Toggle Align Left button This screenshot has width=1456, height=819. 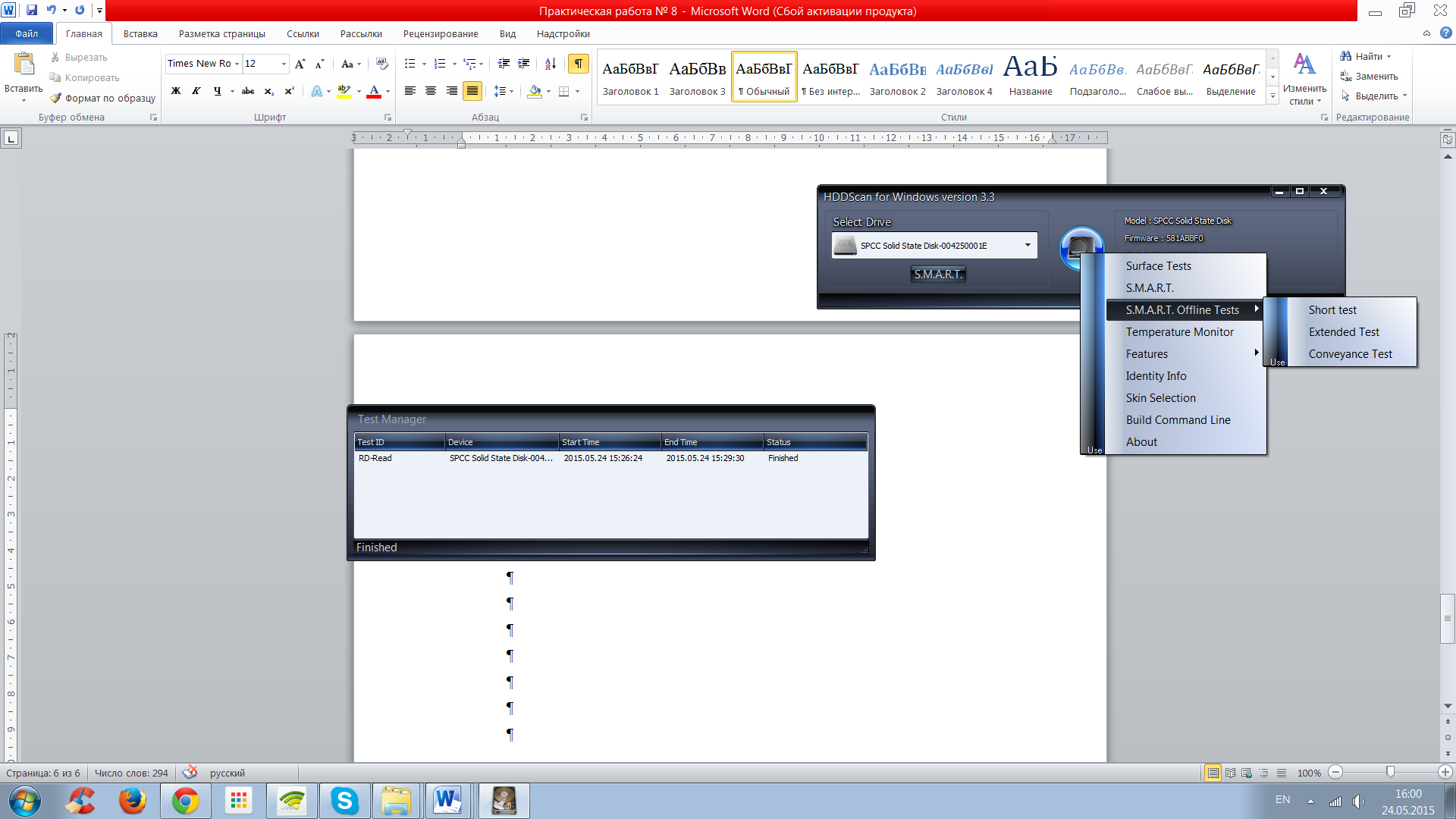click(x=410, y=91)
